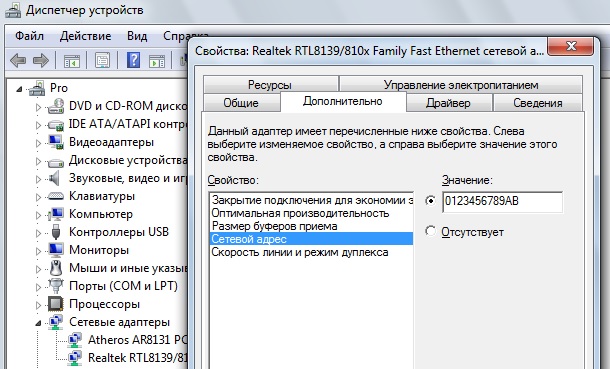Click the sound devices speaker icon

[53, 178]
